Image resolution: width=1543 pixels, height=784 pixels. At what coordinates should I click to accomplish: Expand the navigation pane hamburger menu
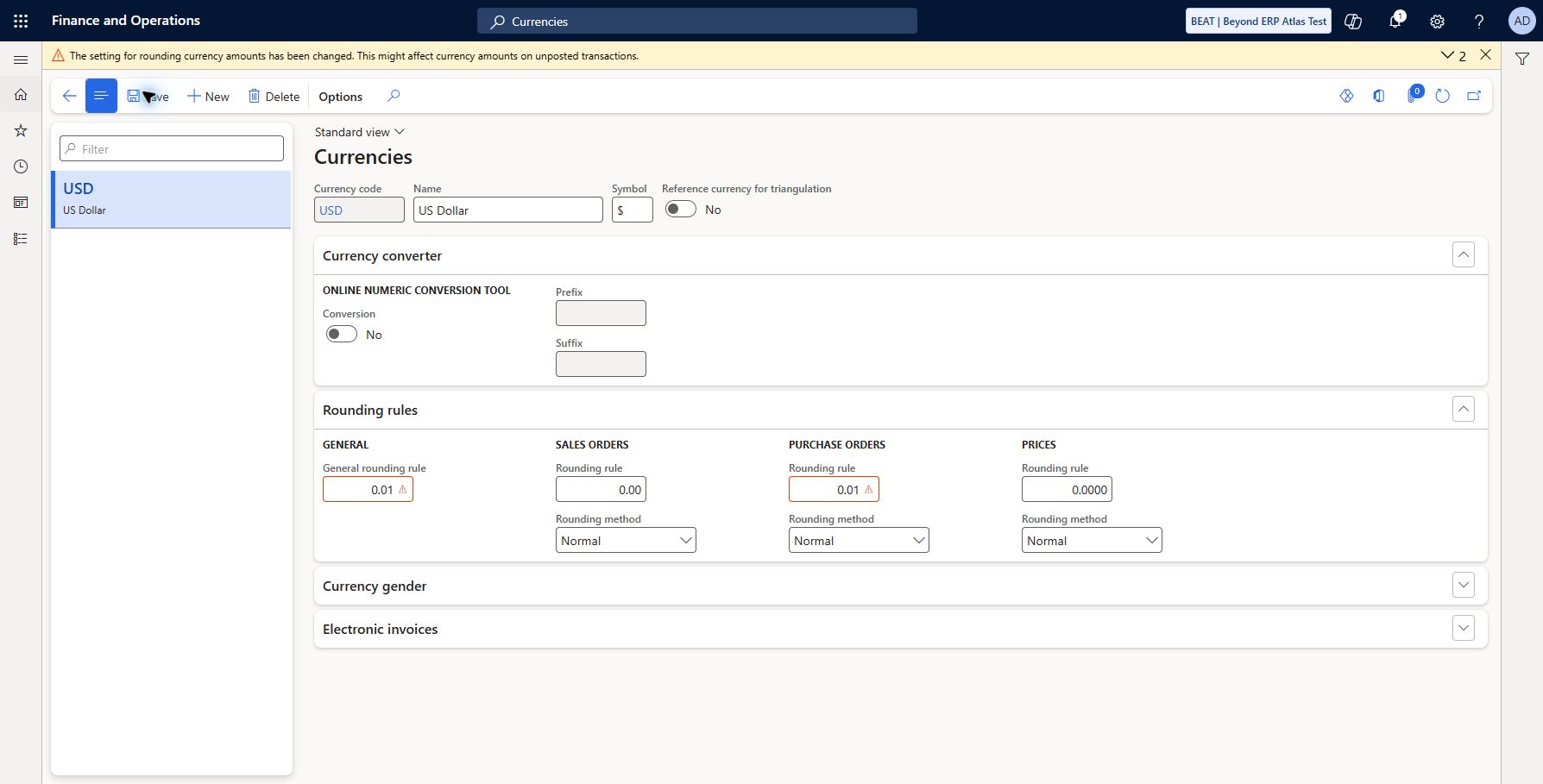[x=21, y=60]
